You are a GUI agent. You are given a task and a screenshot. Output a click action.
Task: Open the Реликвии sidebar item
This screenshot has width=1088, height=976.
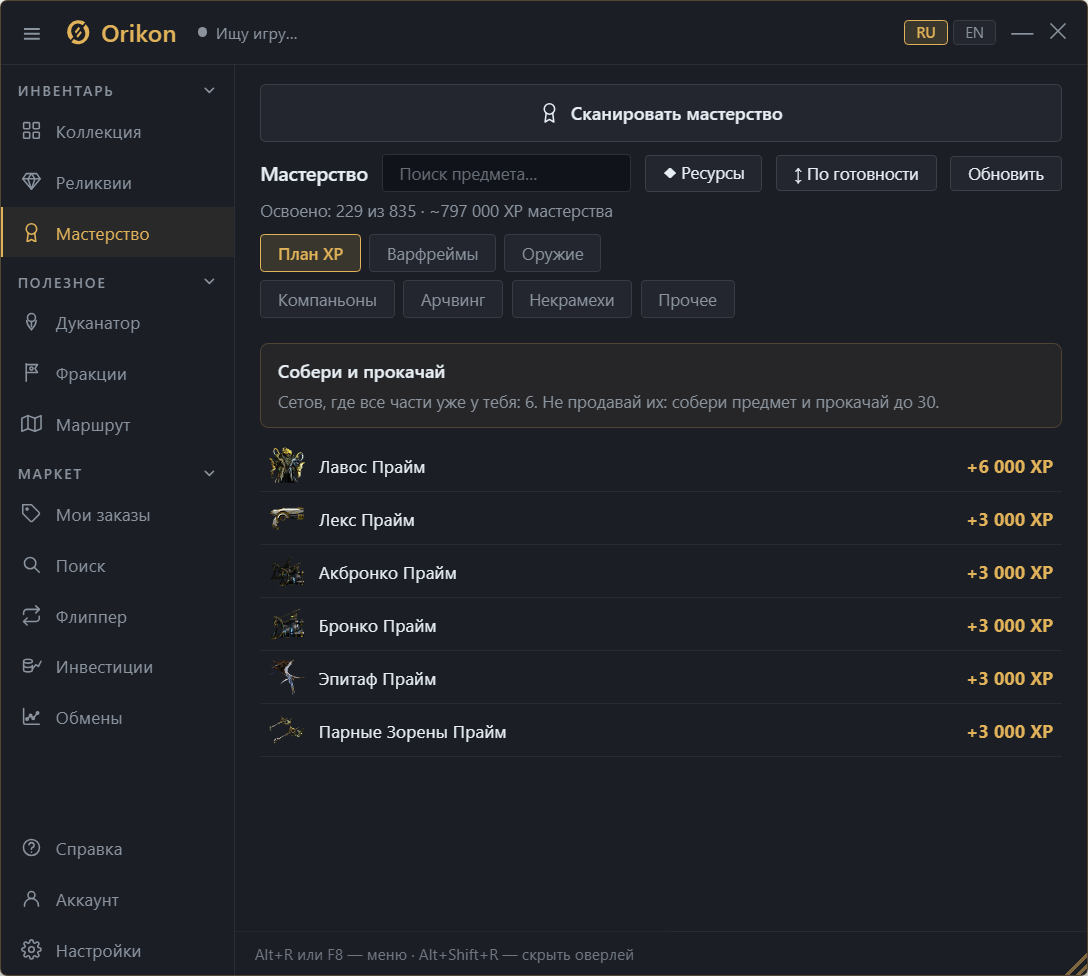[x=117, y=182]
